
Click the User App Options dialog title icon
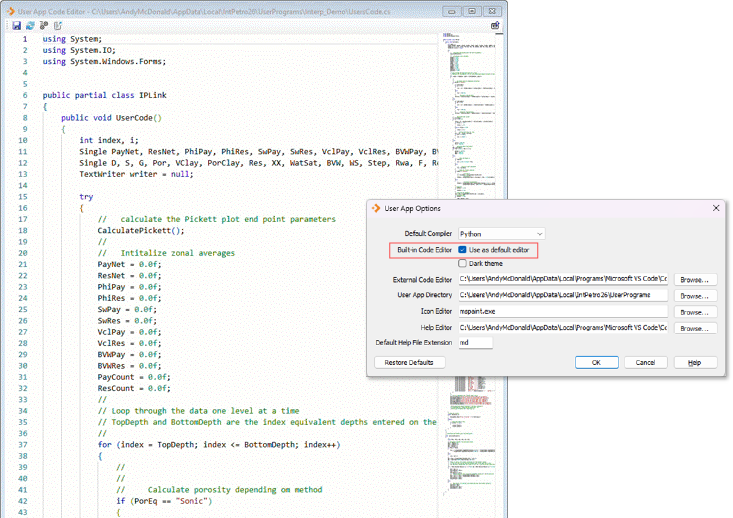377,208
